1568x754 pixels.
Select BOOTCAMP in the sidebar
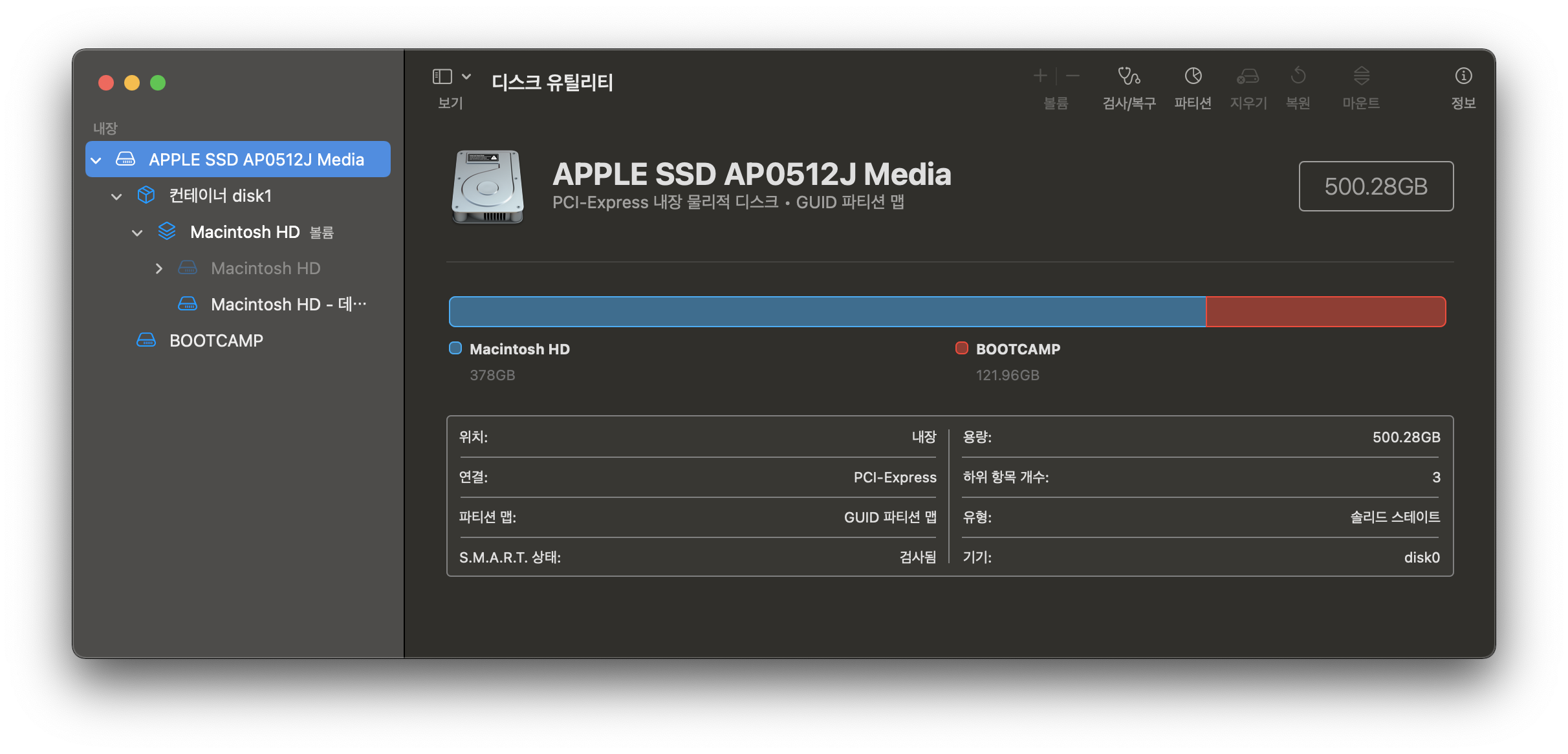click(216, 341)
